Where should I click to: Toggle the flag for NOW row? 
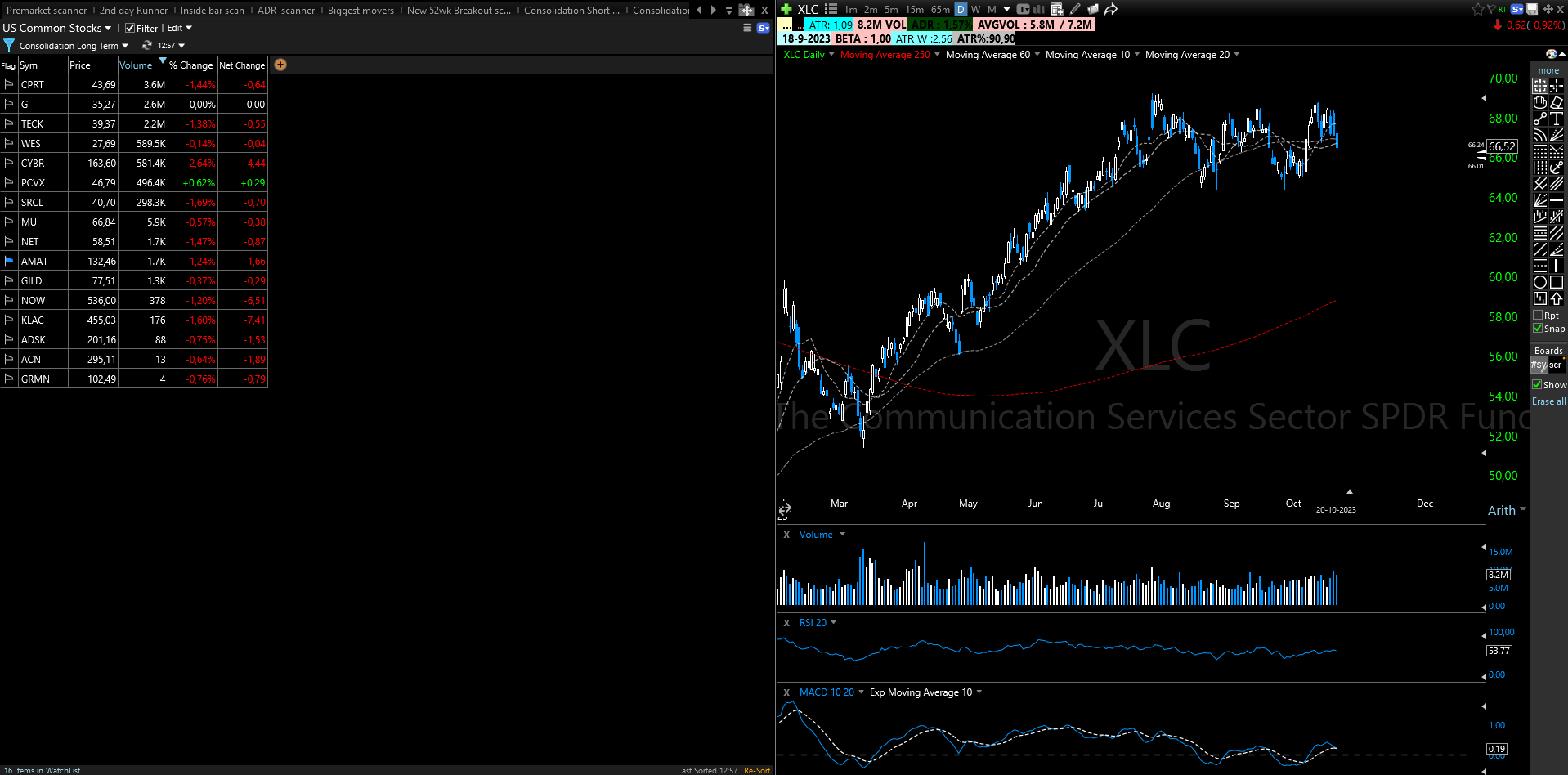pyautogui.click(x=9, y=300)
